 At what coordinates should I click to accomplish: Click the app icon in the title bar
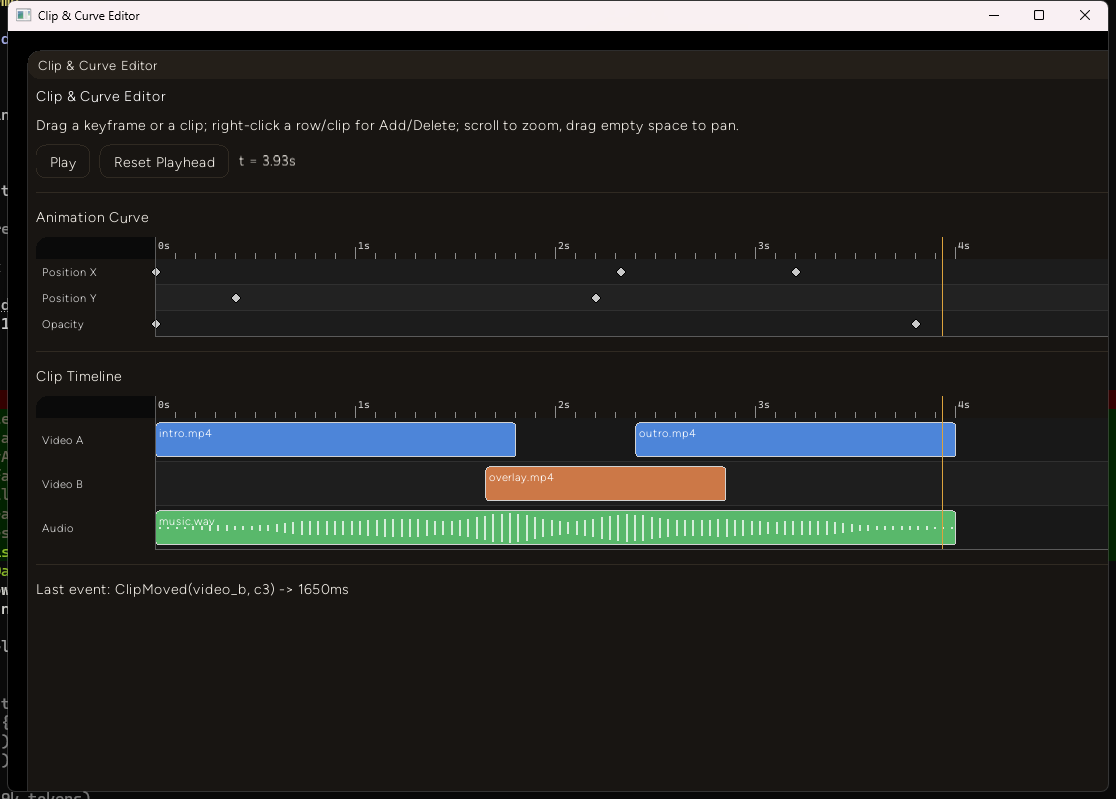tap(23, 16)
